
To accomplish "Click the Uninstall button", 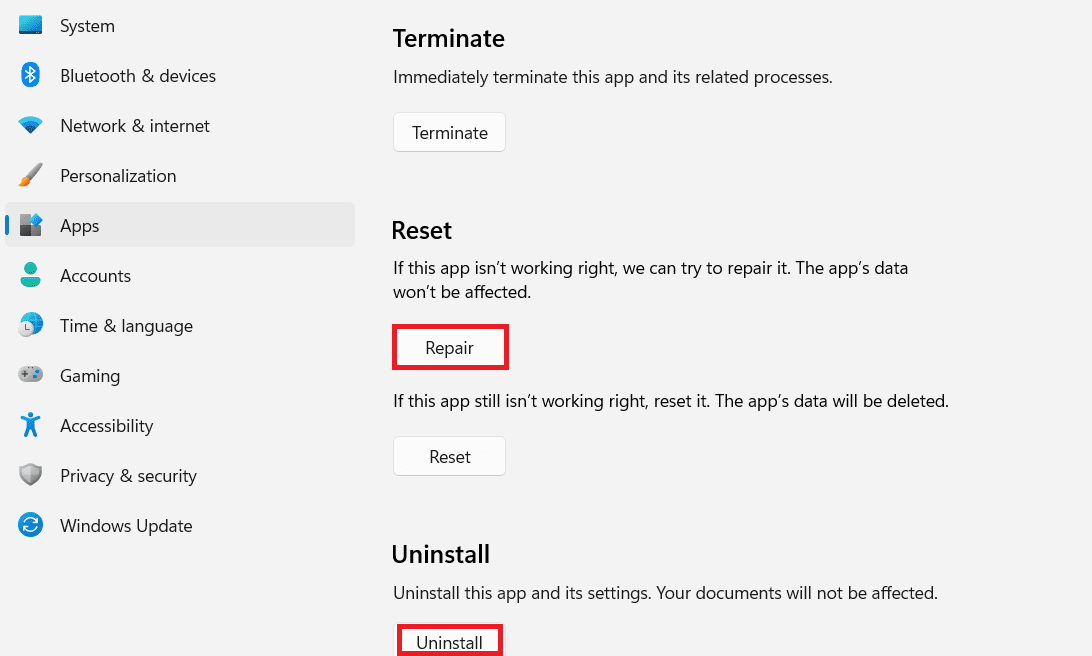I will point(449,641).
